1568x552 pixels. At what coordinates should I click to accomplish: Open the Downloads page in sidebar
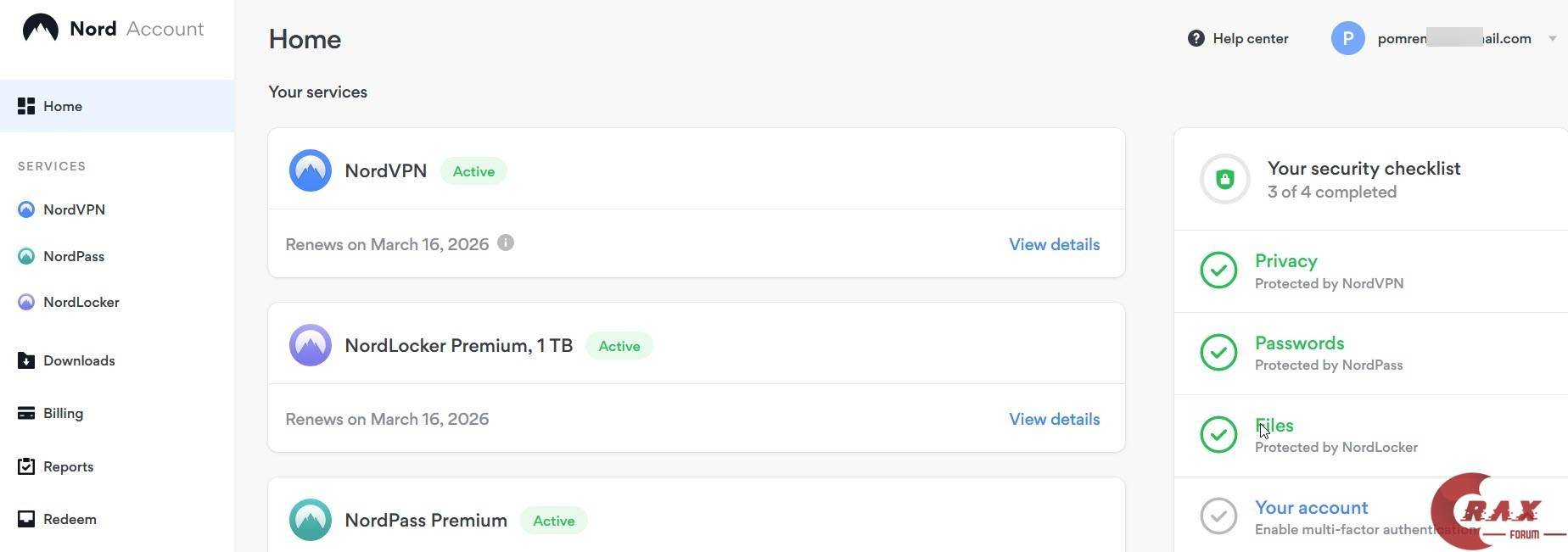click(x=78, y=360)
